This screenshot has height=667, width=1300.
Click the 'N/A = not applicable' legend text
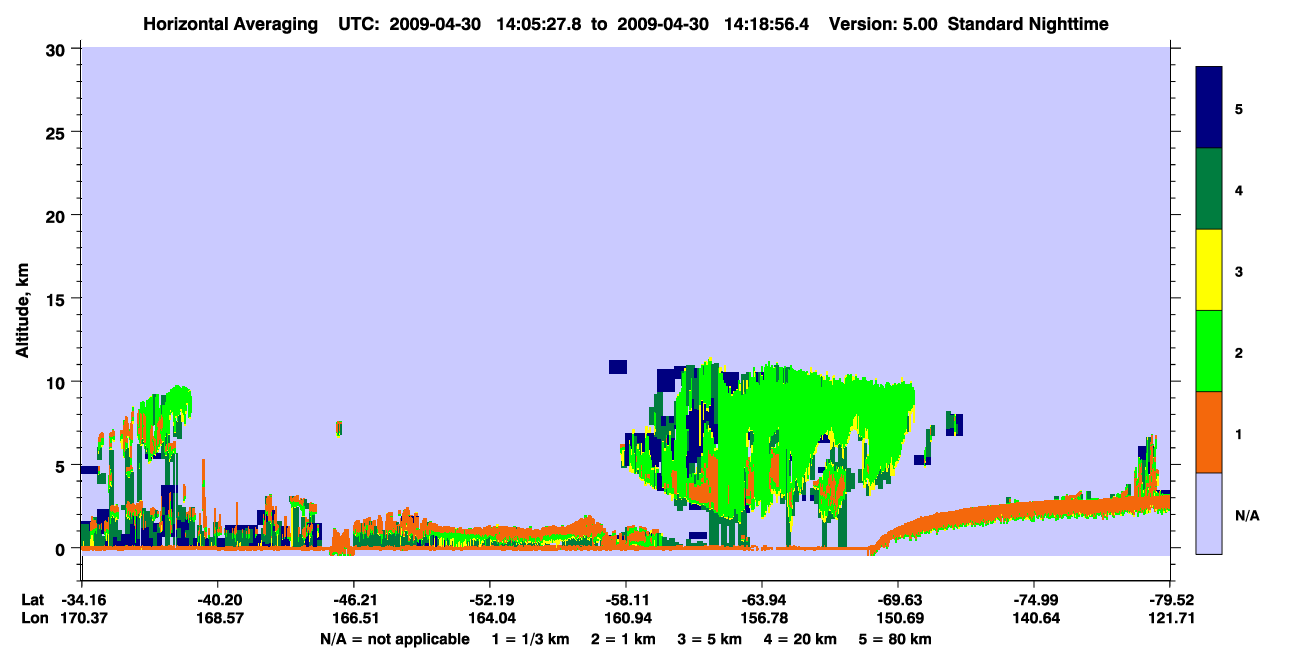coord(394,639)
